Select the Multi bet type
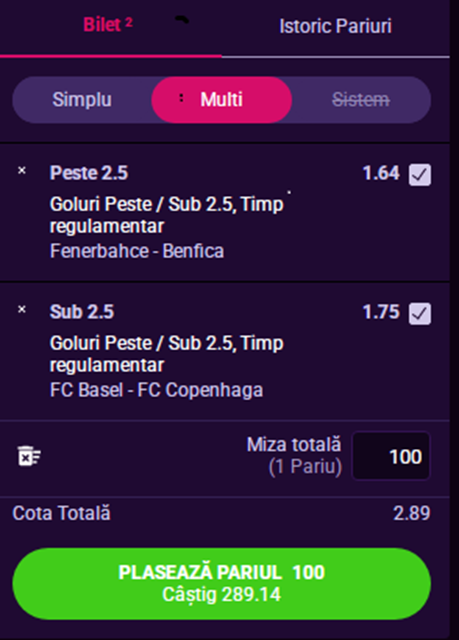Screen dimensions: 459x640 (x=222, y=100)
